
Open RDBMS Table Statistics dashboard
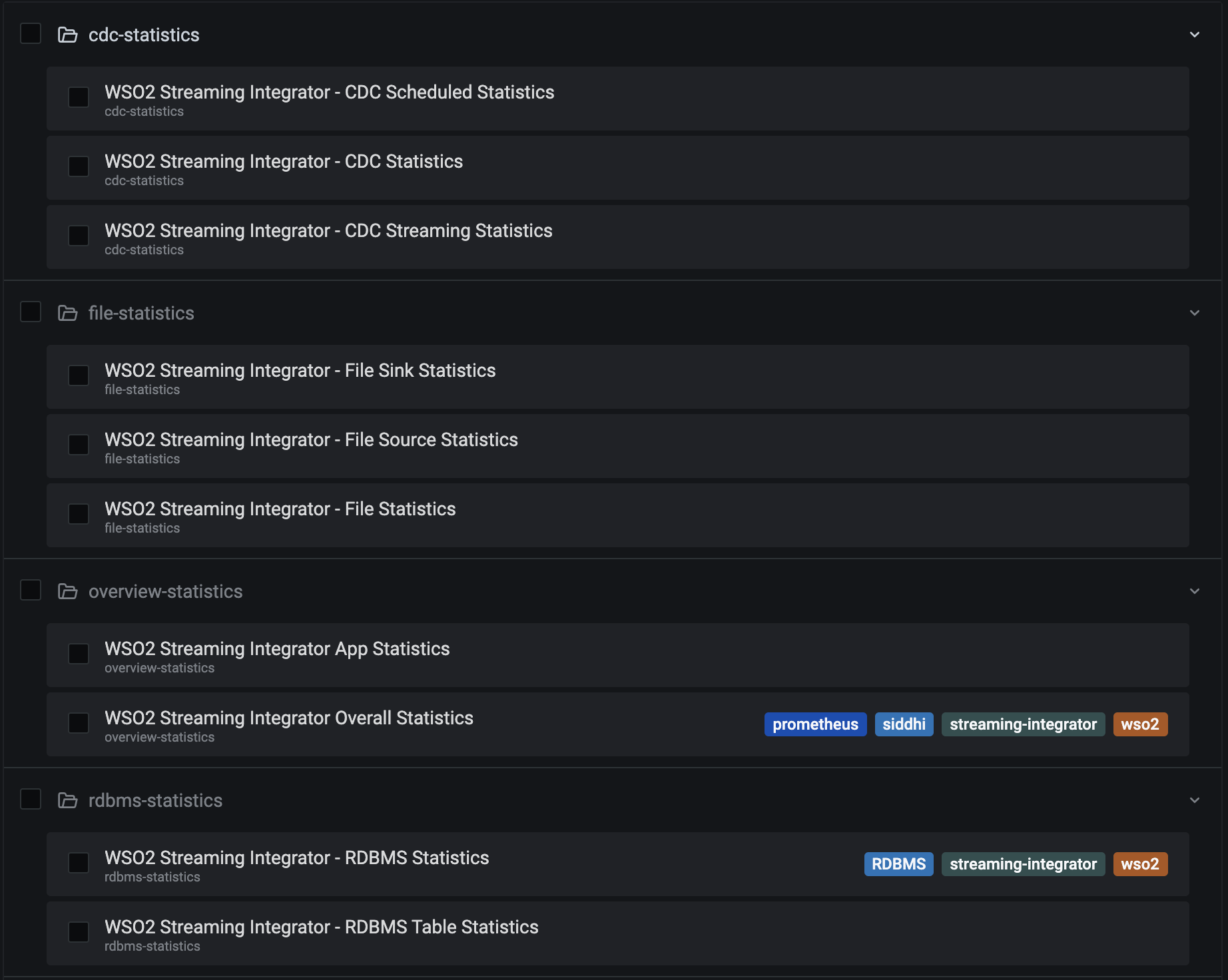[321, 927]
